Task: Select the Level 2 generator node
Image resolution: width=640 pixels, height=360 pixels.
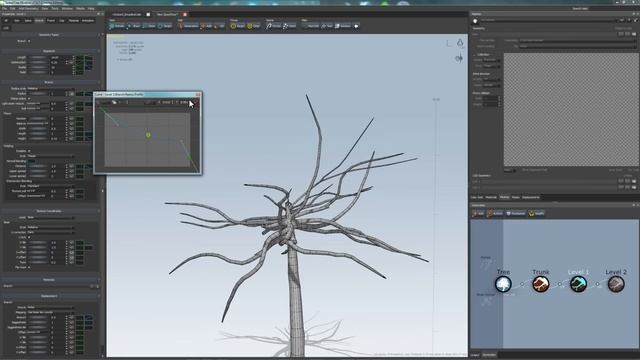Action: coord(616,284)
